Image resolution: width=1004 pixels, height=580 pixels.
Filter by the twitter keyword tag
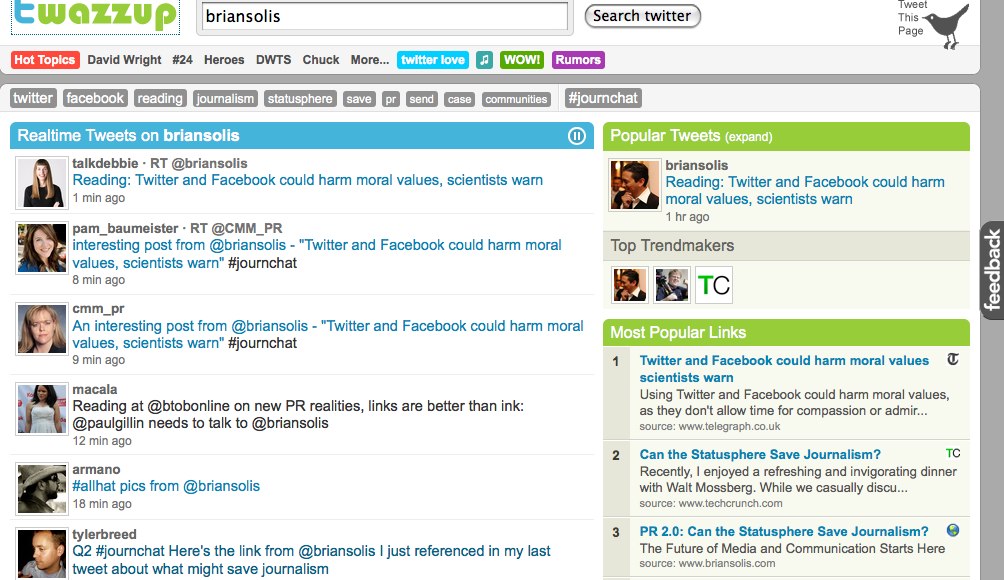pyautogui.click(x=33, y=99)
